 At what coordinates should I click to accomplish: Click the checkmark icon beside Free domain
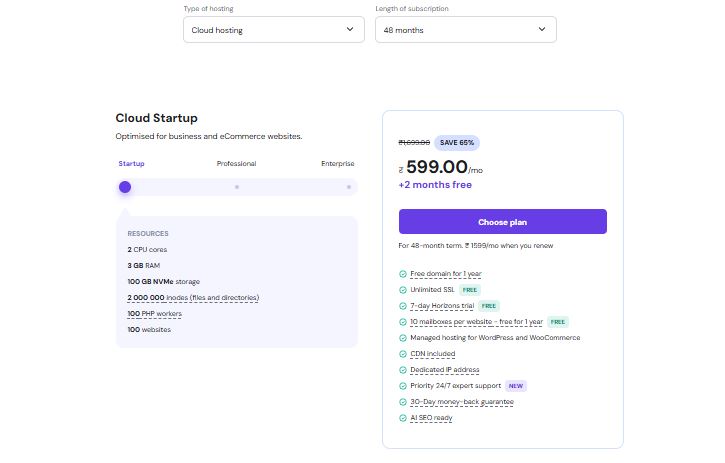coord(403,273)
